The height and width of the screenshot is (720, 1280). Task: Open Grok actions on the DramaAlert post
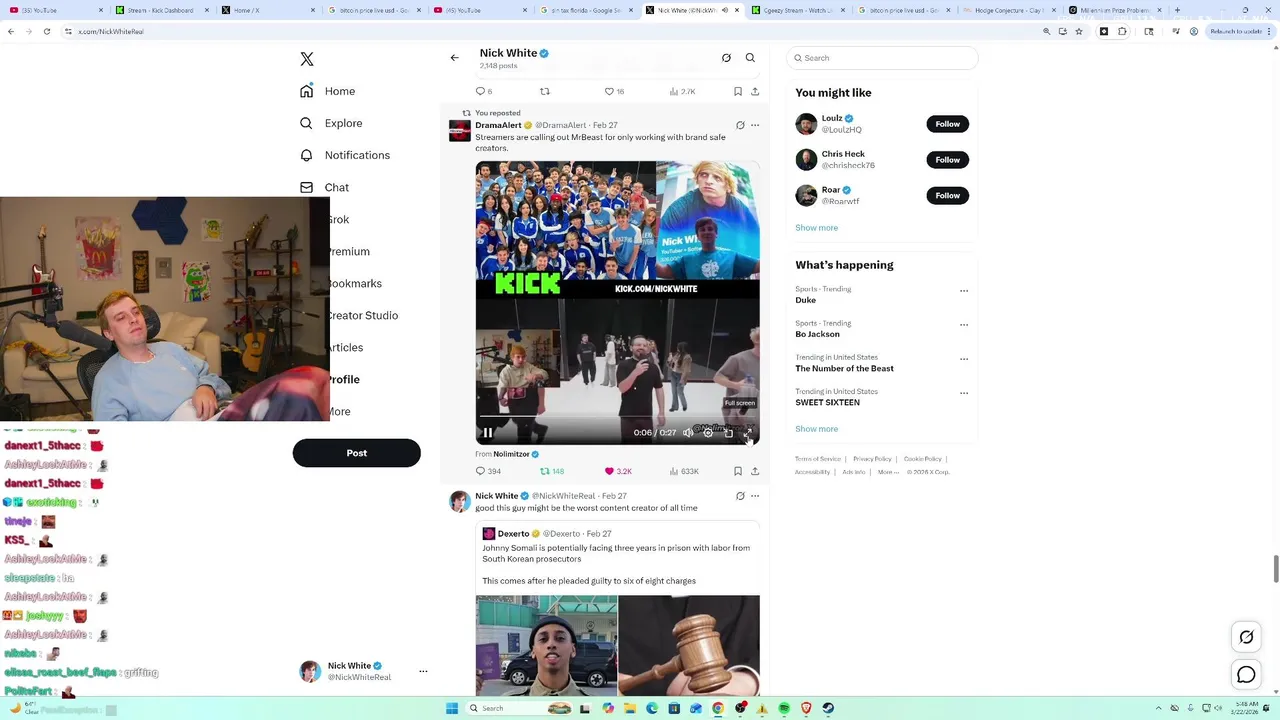740,125
